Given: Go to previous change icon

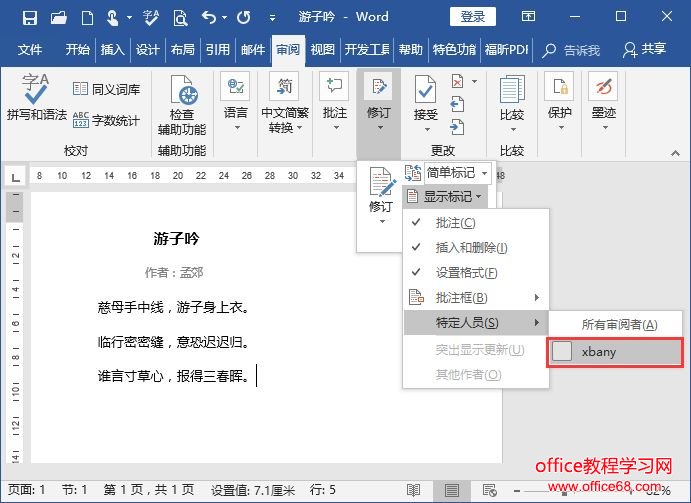Looking at the screenshot, I should [x=457, y=104].
